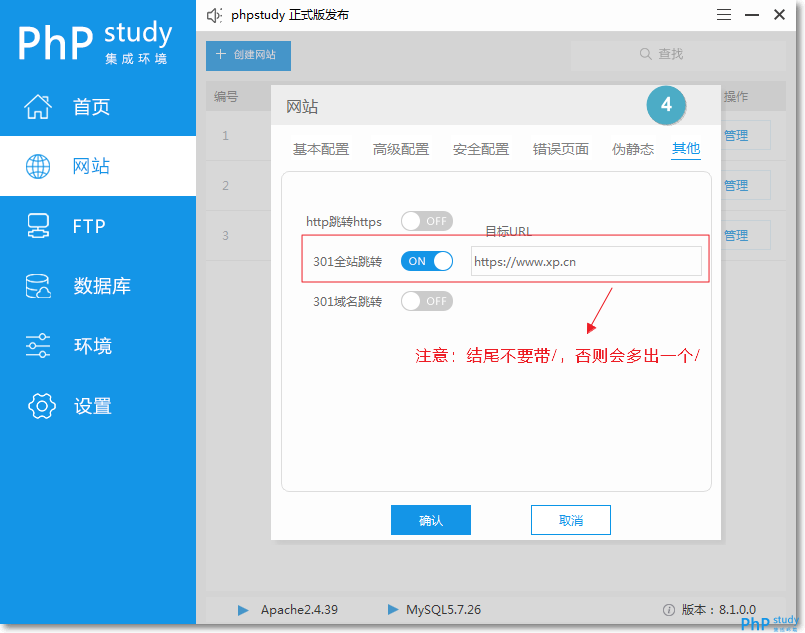Click the settings gear icon
The width and height of the screenshot is (805, 633).
pos(42,406)
